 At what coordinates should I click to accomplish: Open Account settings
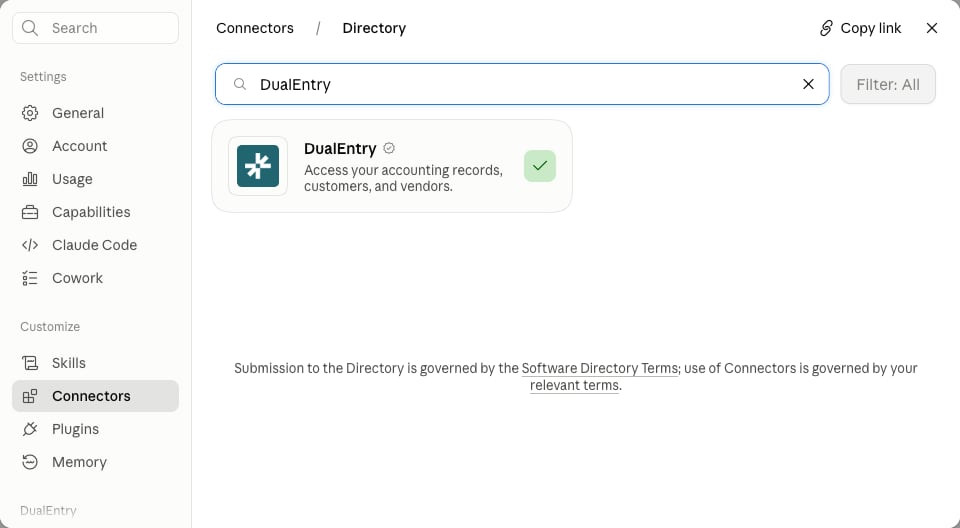96,146
